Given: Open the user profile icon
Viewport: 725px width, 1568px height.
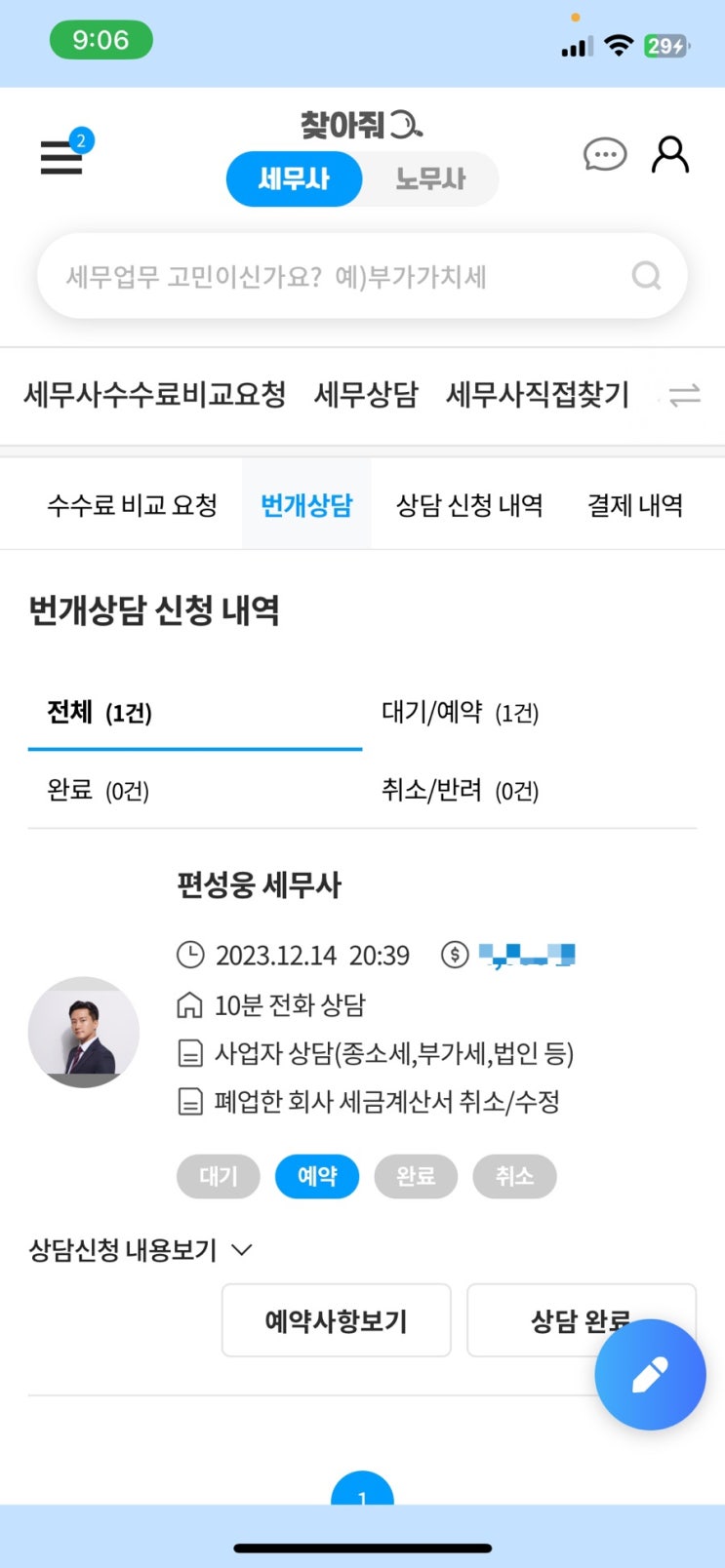Looking at the screenshot, I should [670, 154].
